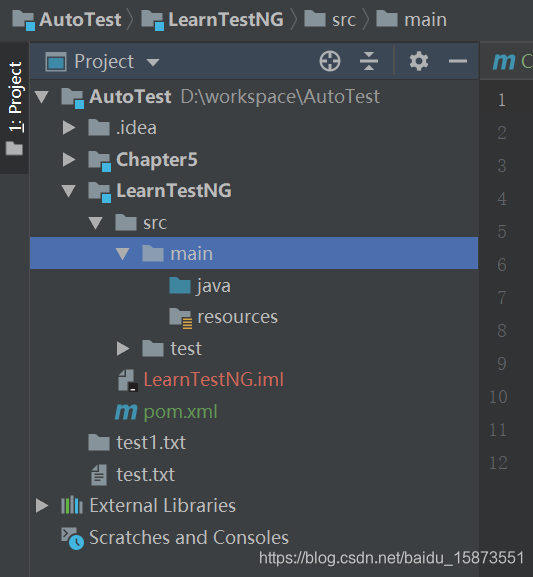Expand the Chapter5 module arrow
The height and width of the screenshot is (577, 533).
click(x=69, y=160)
